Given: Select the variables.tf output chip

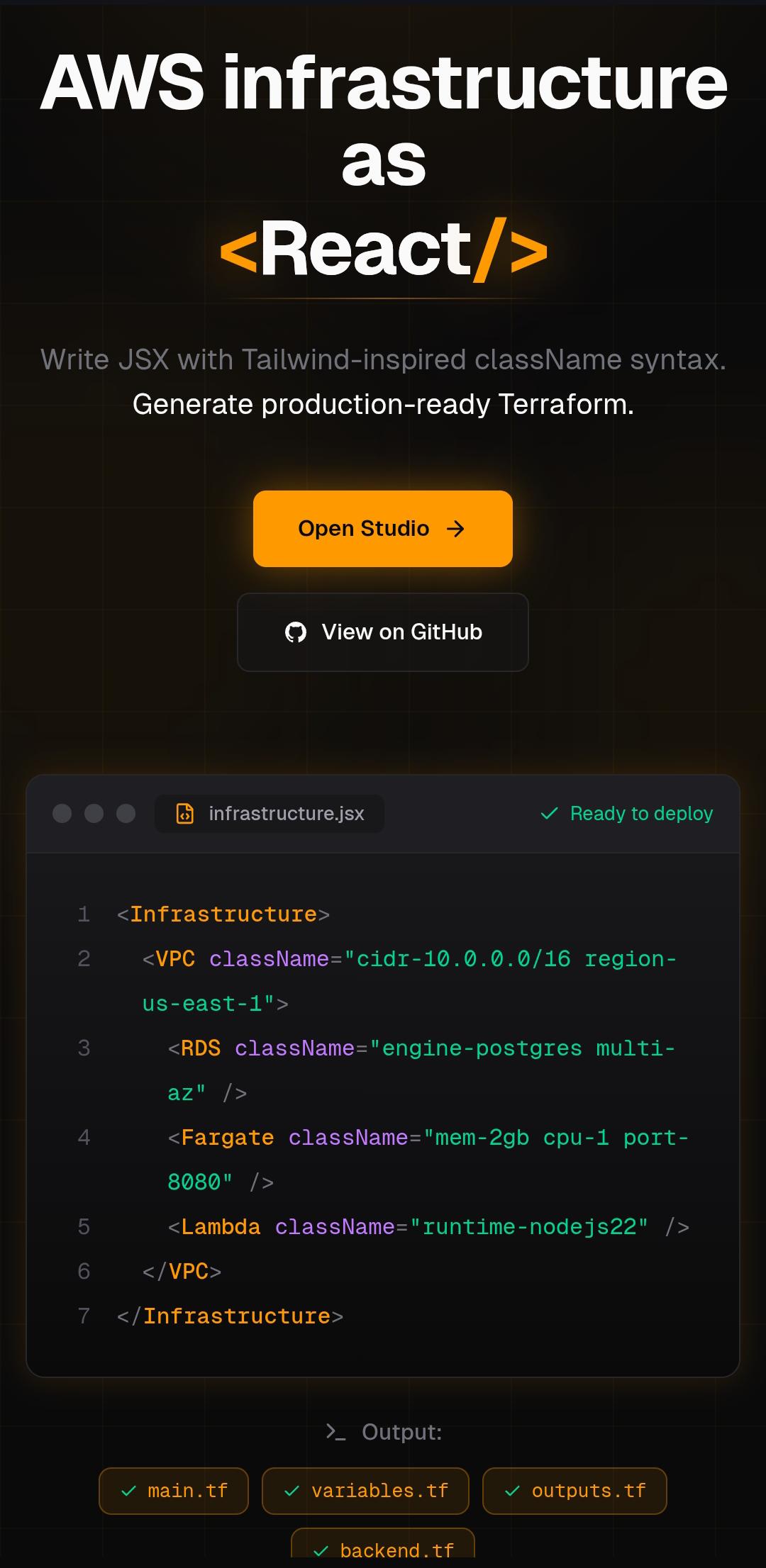Looking at the screenshot, I should (365, 1491).
